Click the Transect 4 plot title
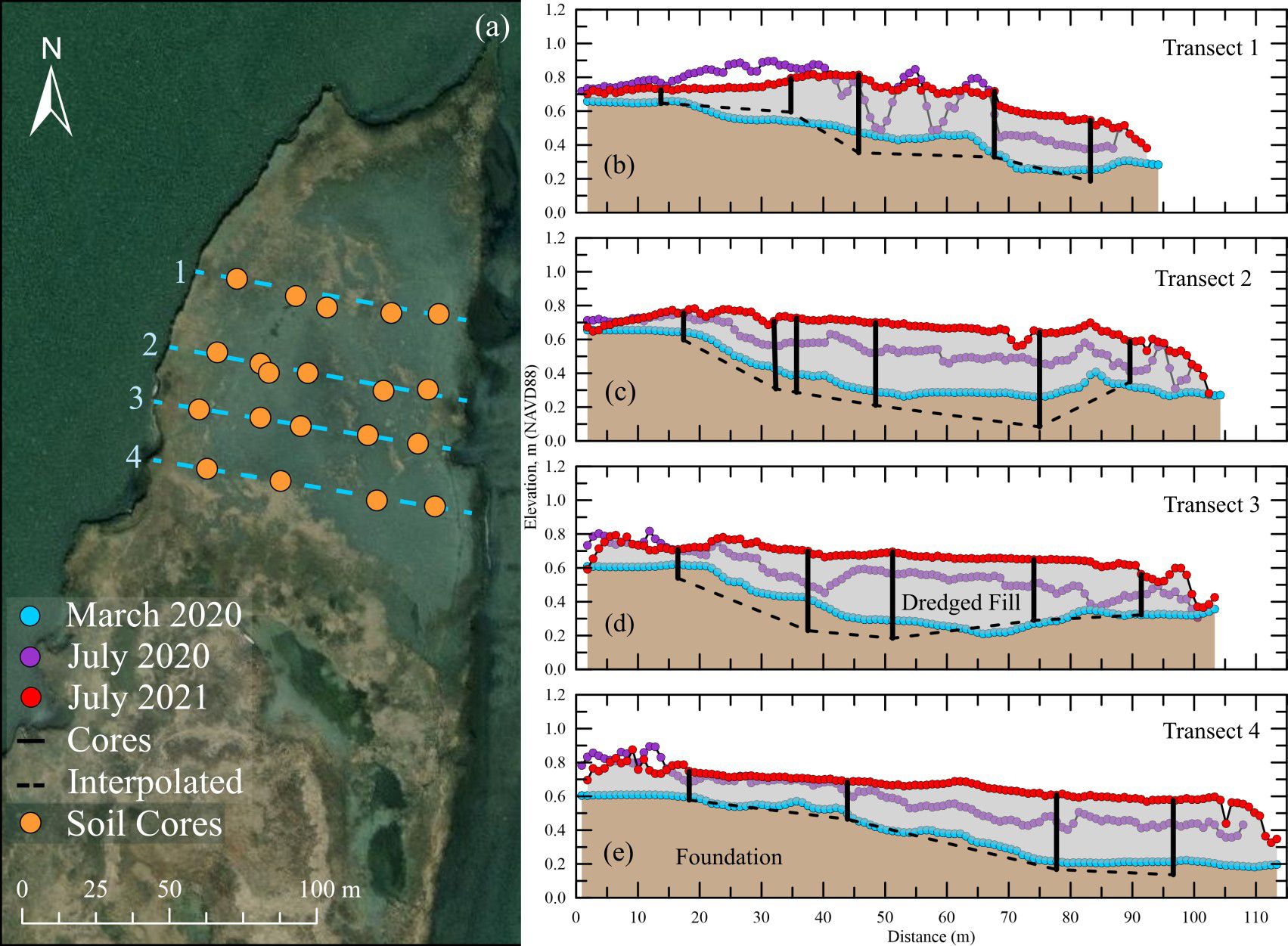This screenshot has height=946, width=1288. coord(1210,731)
